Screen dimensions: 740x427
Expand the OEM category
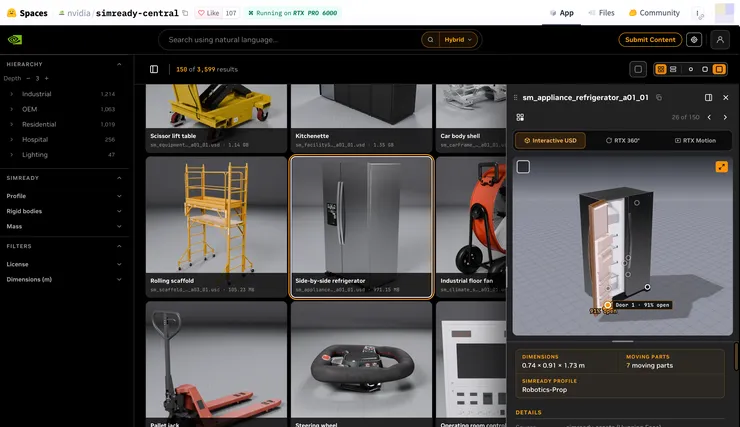point(11,109)
